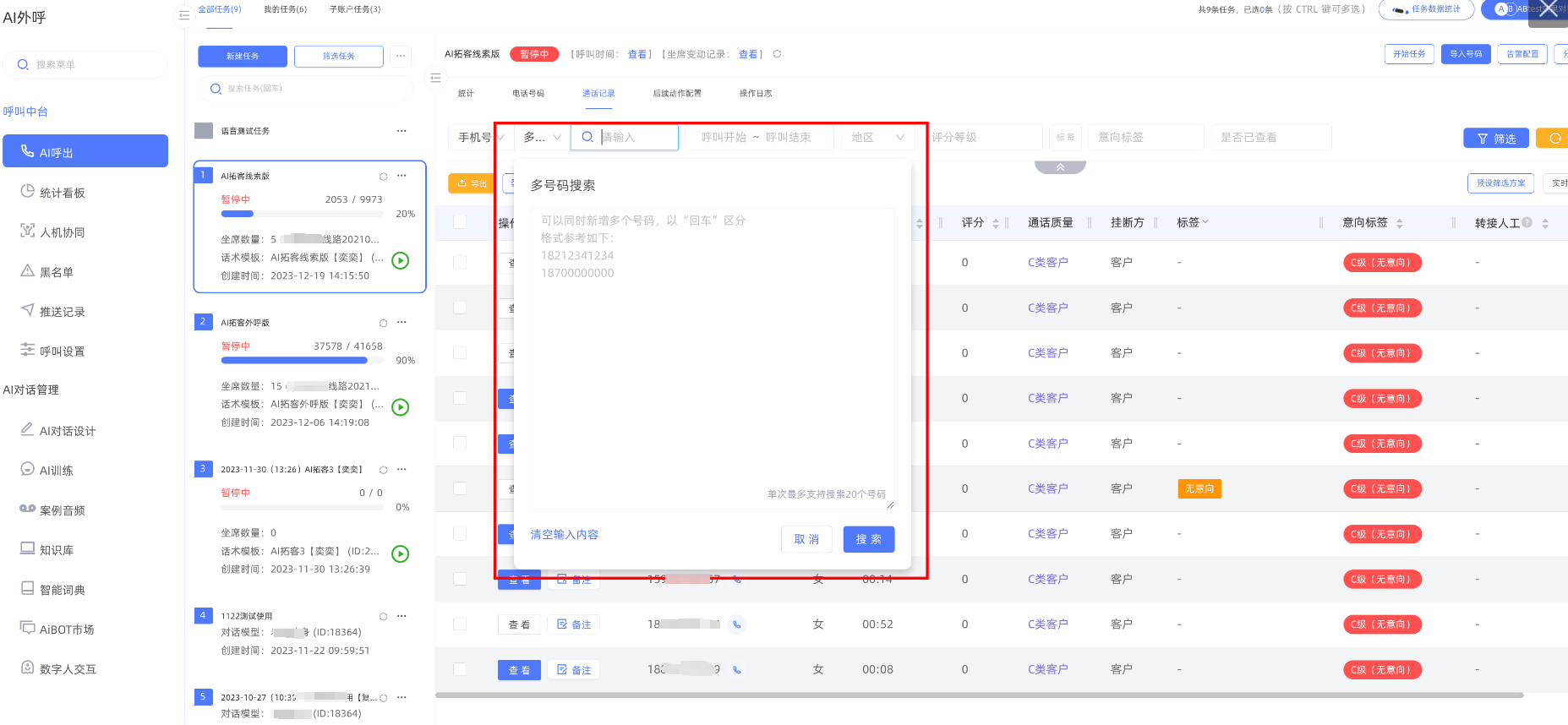Collapse the filter panel with up chevron

coord(1060,167)
